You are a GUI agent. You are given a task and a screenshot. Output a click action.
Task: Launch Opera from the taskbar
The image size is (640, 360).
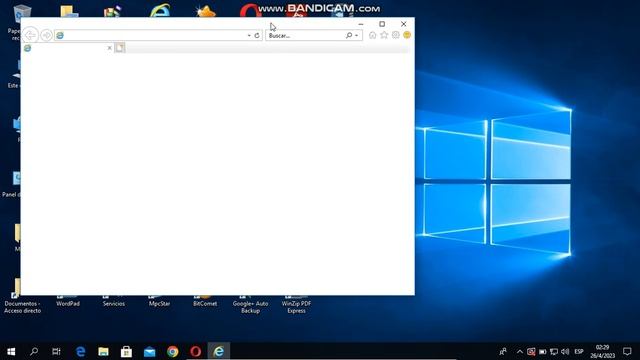click(x=196, y=351)
